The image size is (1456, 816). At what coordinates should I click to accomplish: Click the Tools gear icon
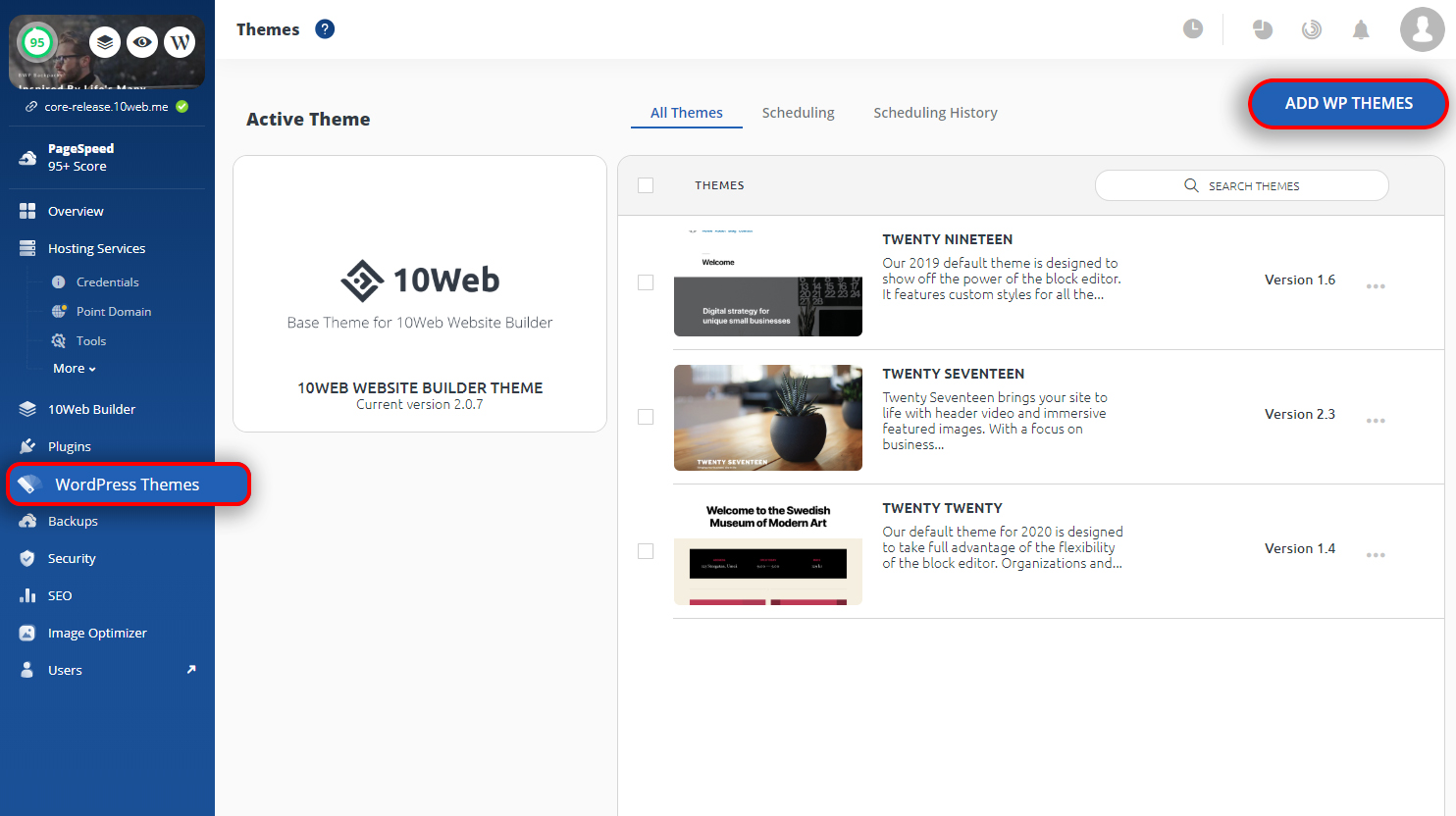coord(59,340)
